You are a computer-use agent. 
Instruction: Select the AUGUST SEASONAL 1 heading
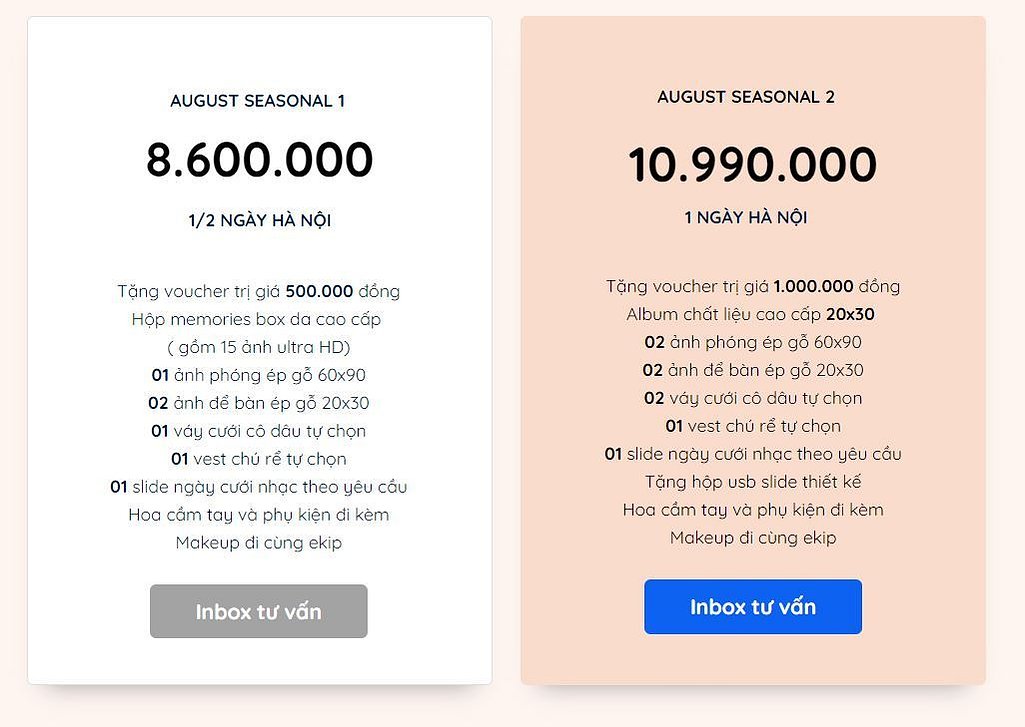[258, 101]
